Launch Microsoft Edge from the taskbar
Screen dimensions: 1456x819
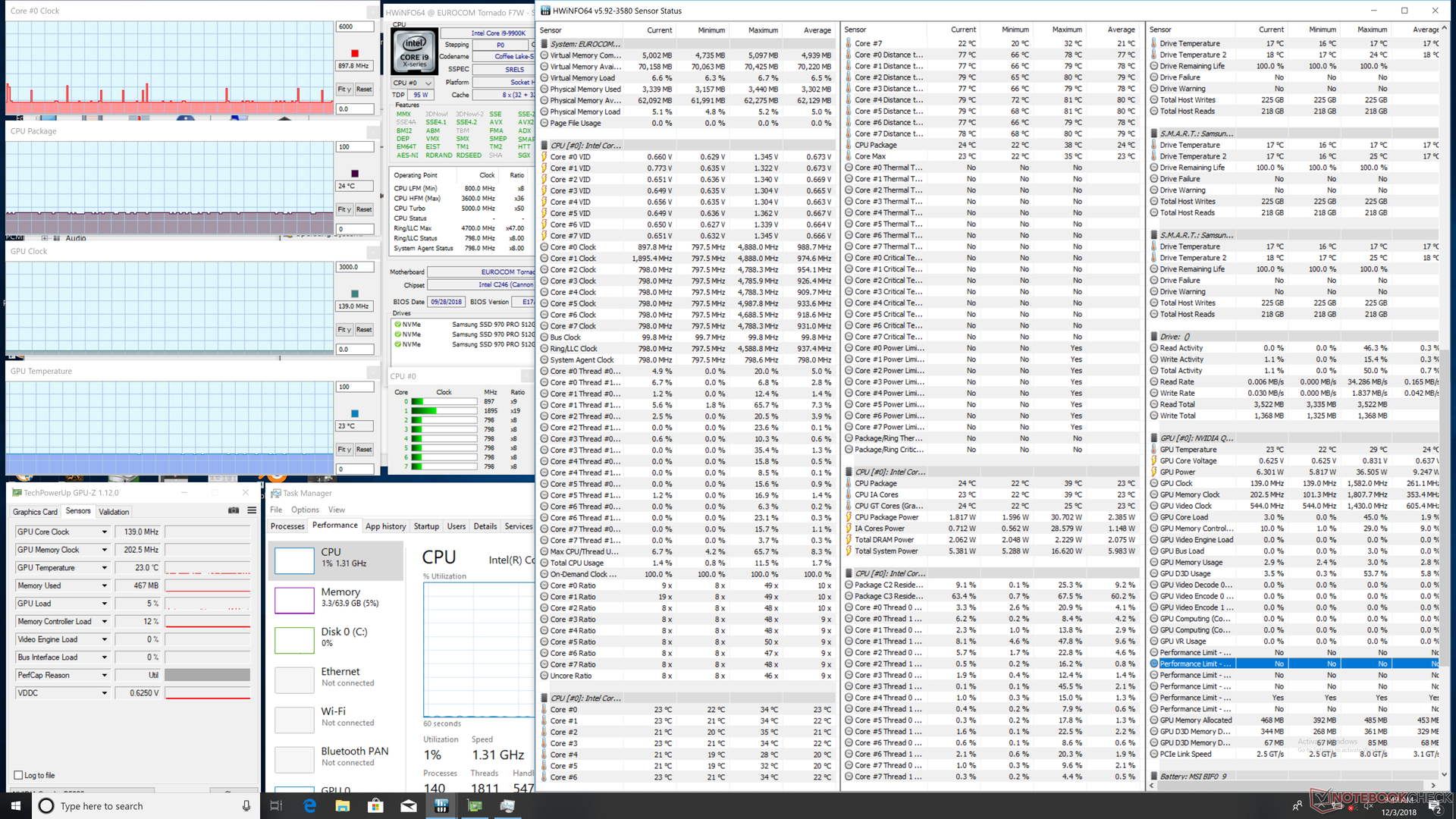(x=309, y=805)
